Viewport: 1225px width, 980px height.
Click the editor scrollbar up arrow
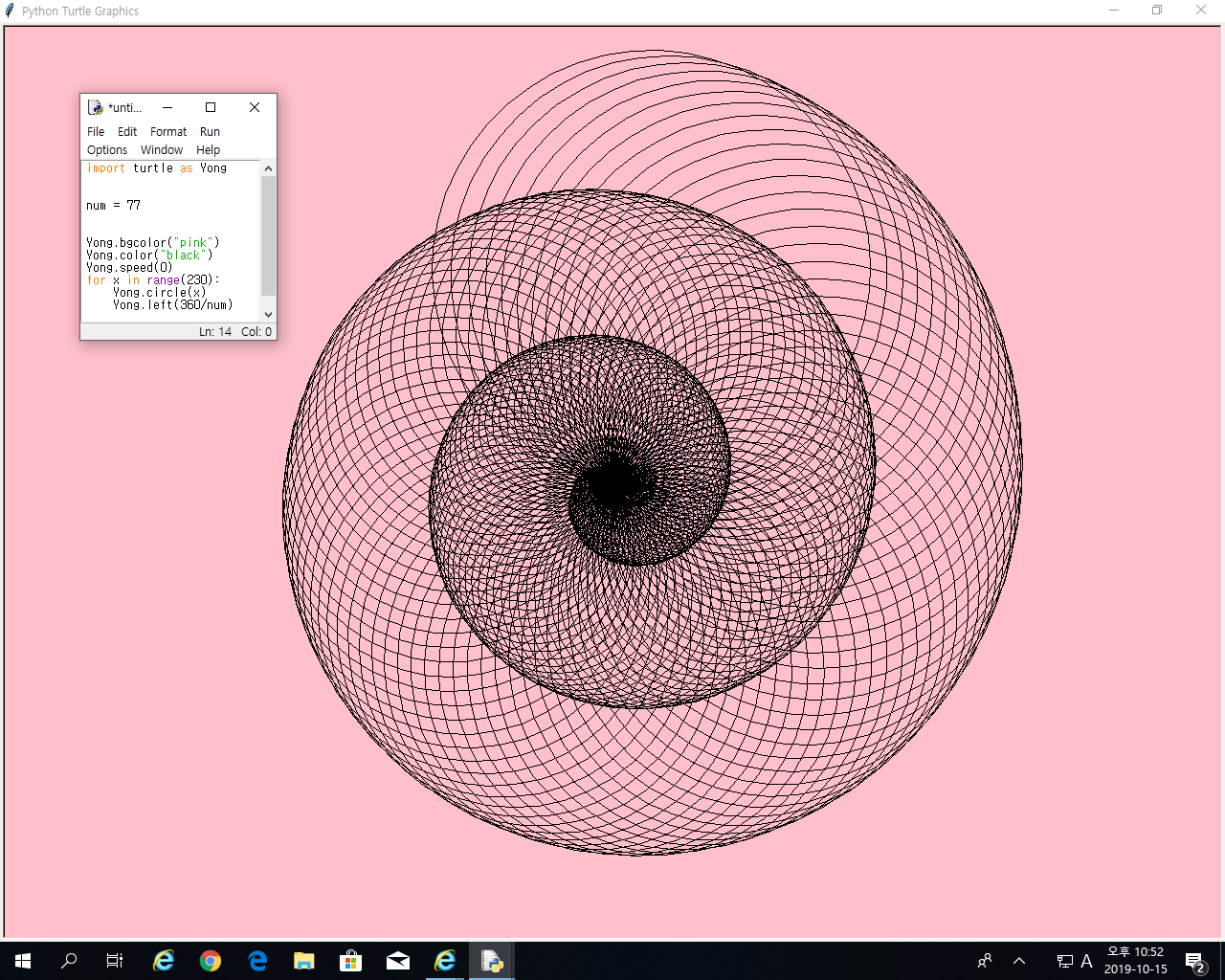268,168
